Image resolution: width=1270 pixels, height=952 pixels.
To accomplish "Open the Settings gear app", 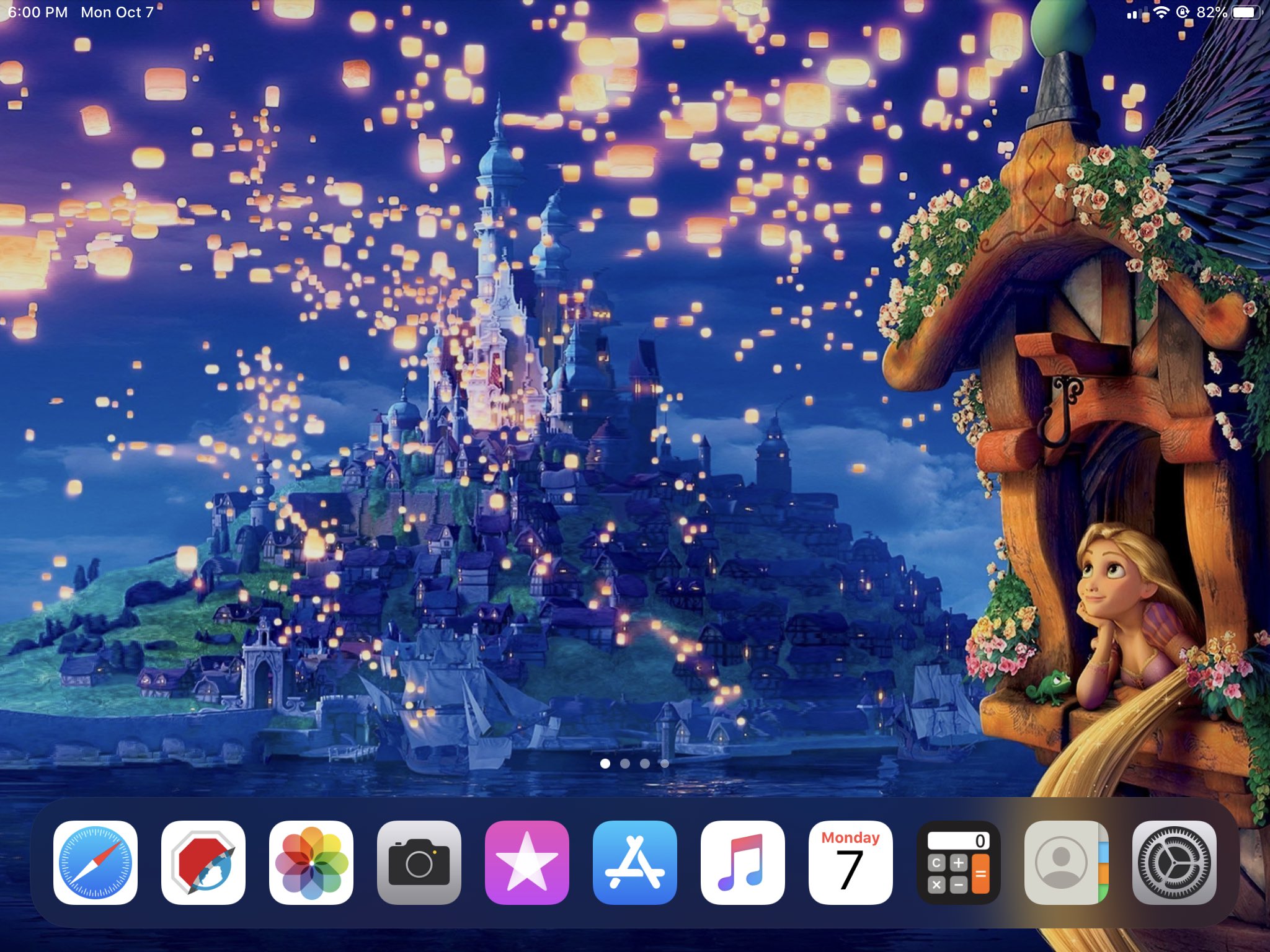I will [1175, 862].
